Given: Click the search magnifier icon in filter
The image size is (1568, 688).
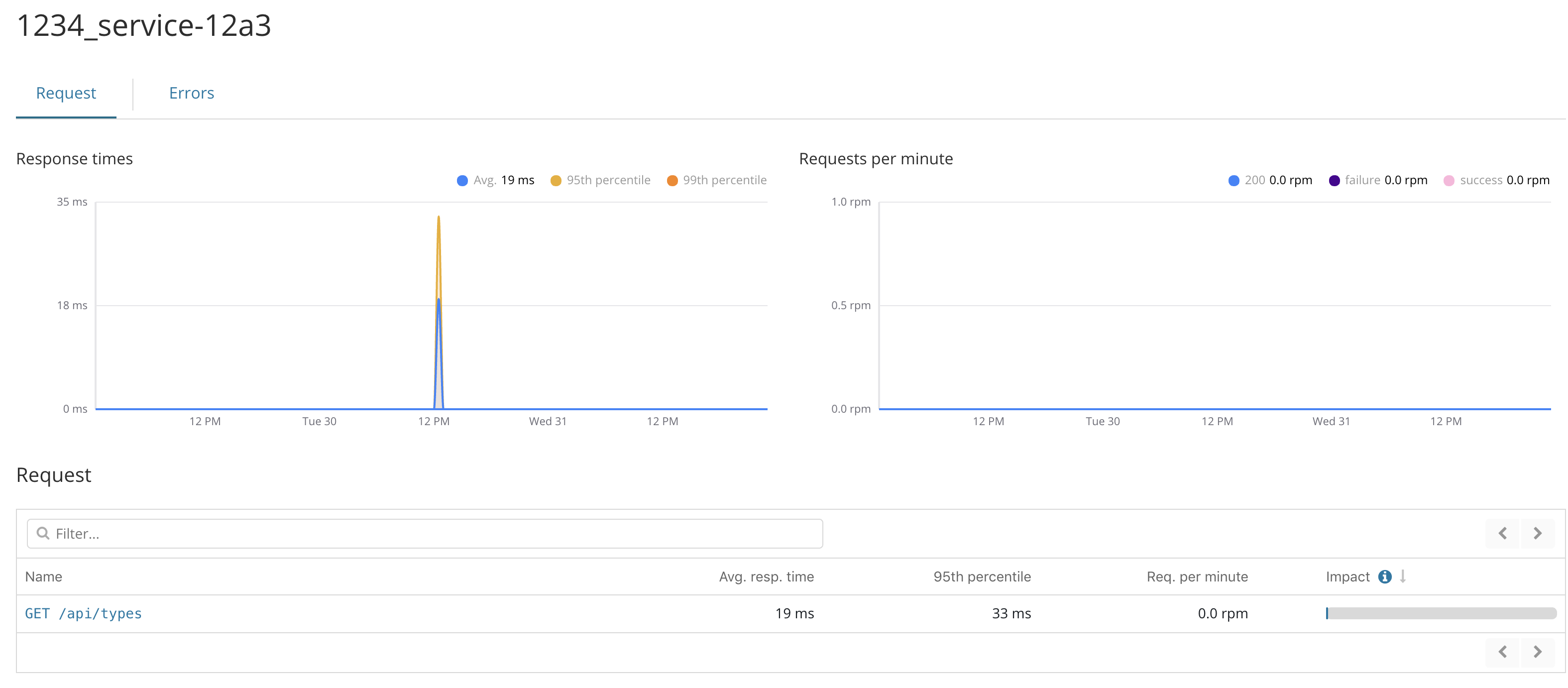Looking at the screenshot, I should 43,533.
